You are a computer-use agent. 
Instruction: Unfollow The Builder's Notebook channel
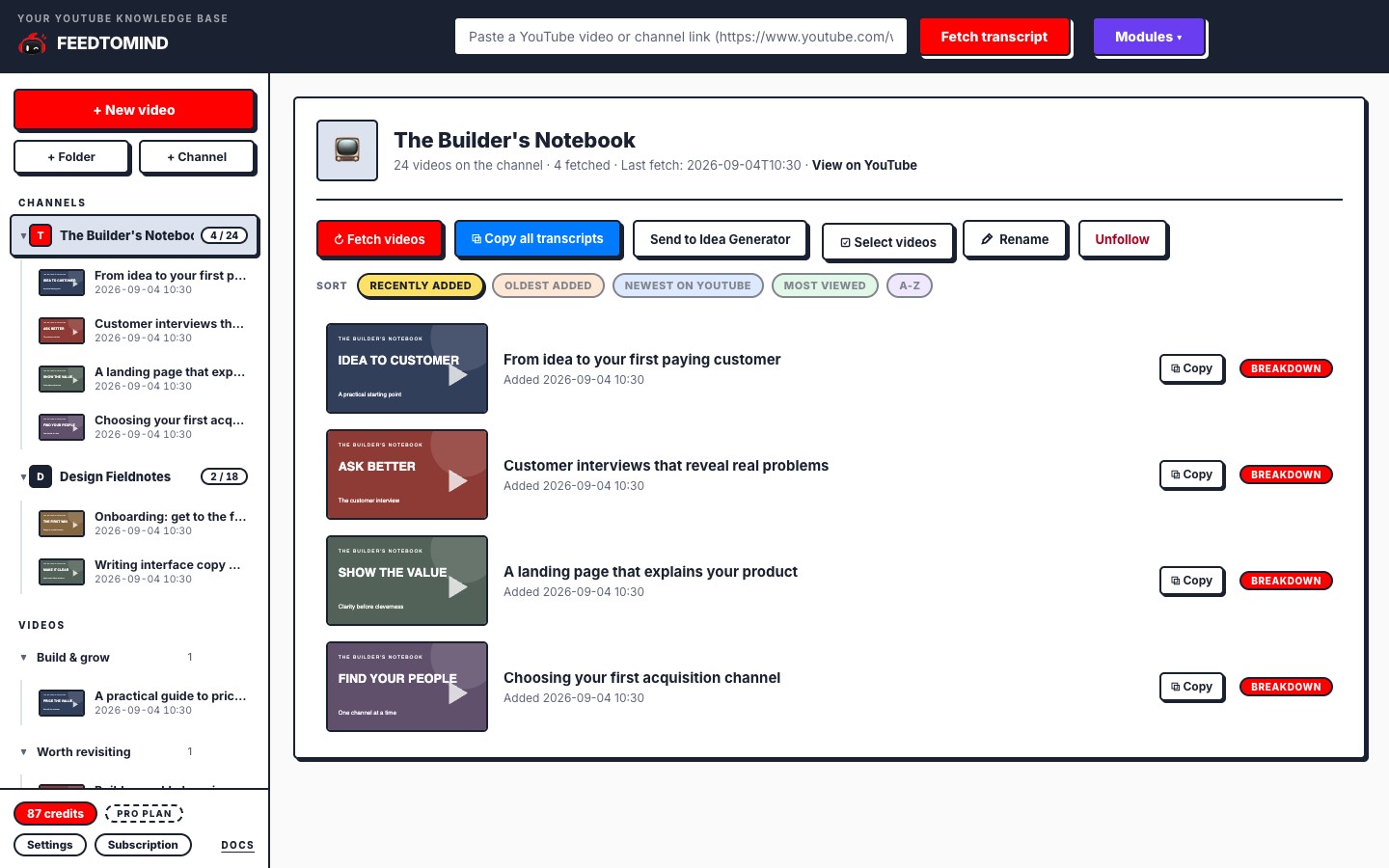(x=1122, y=239)
